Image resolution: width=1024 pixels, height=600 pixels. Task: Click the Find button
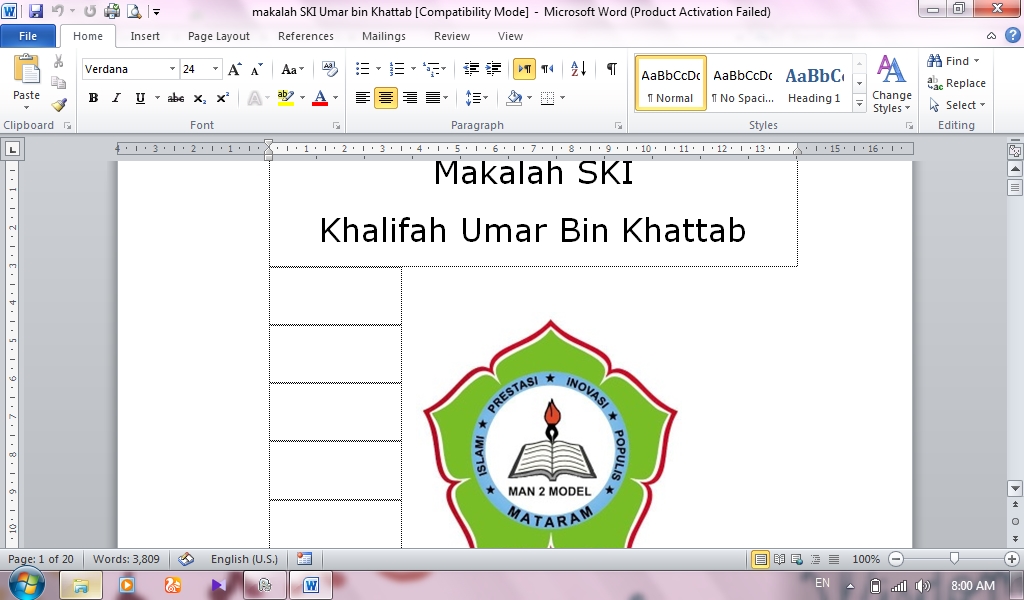tap(953, 61)
